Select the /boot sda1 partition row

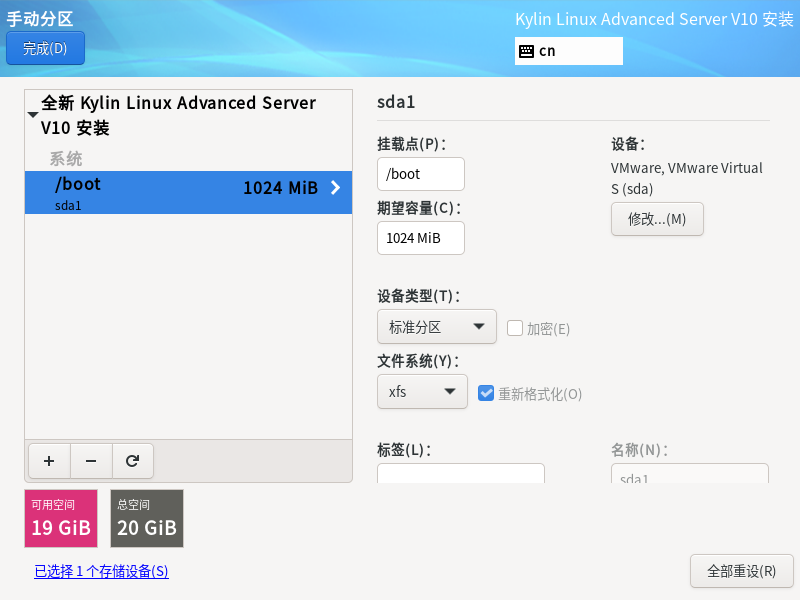click(x=188, y=192)
